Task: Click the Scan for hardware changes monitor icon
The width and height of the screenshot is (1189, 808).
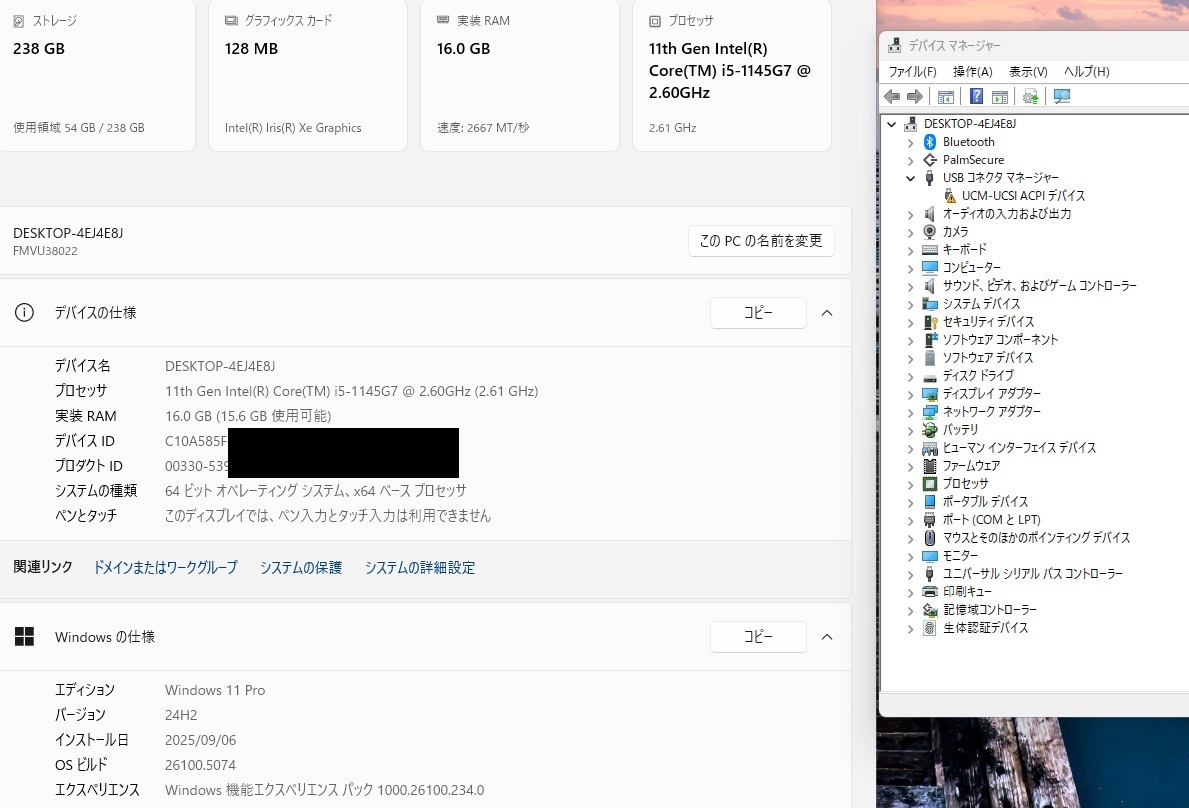Action: (1062, 96)
